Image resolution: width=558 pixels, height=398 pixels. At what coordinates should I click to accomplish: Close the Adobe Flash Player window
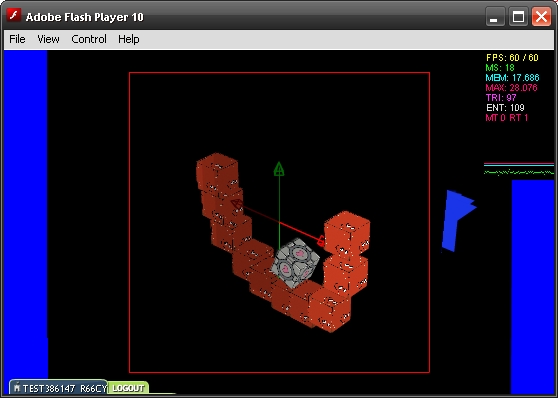541,17
